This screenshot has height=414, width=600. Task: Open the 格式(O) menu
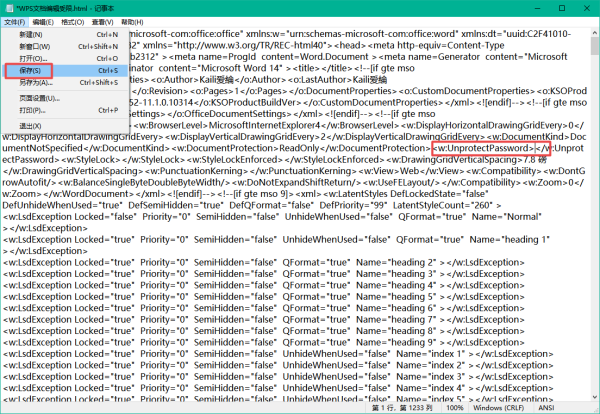coord(73,22)
